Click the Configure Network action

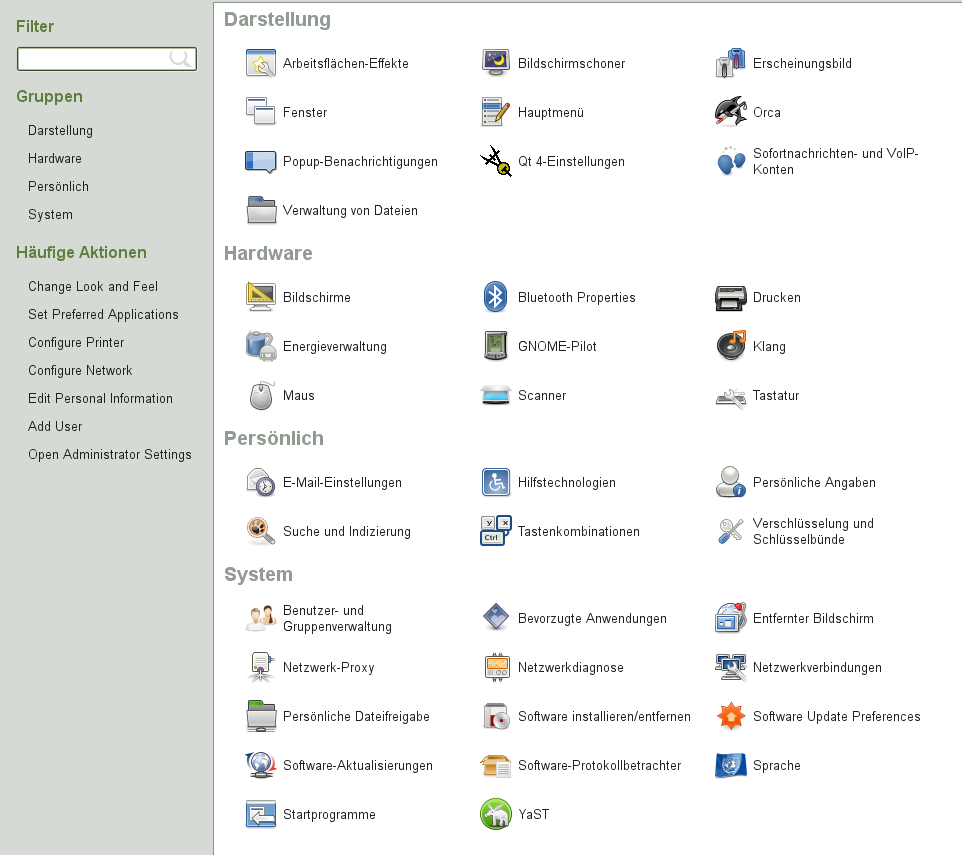click(80, 370)
